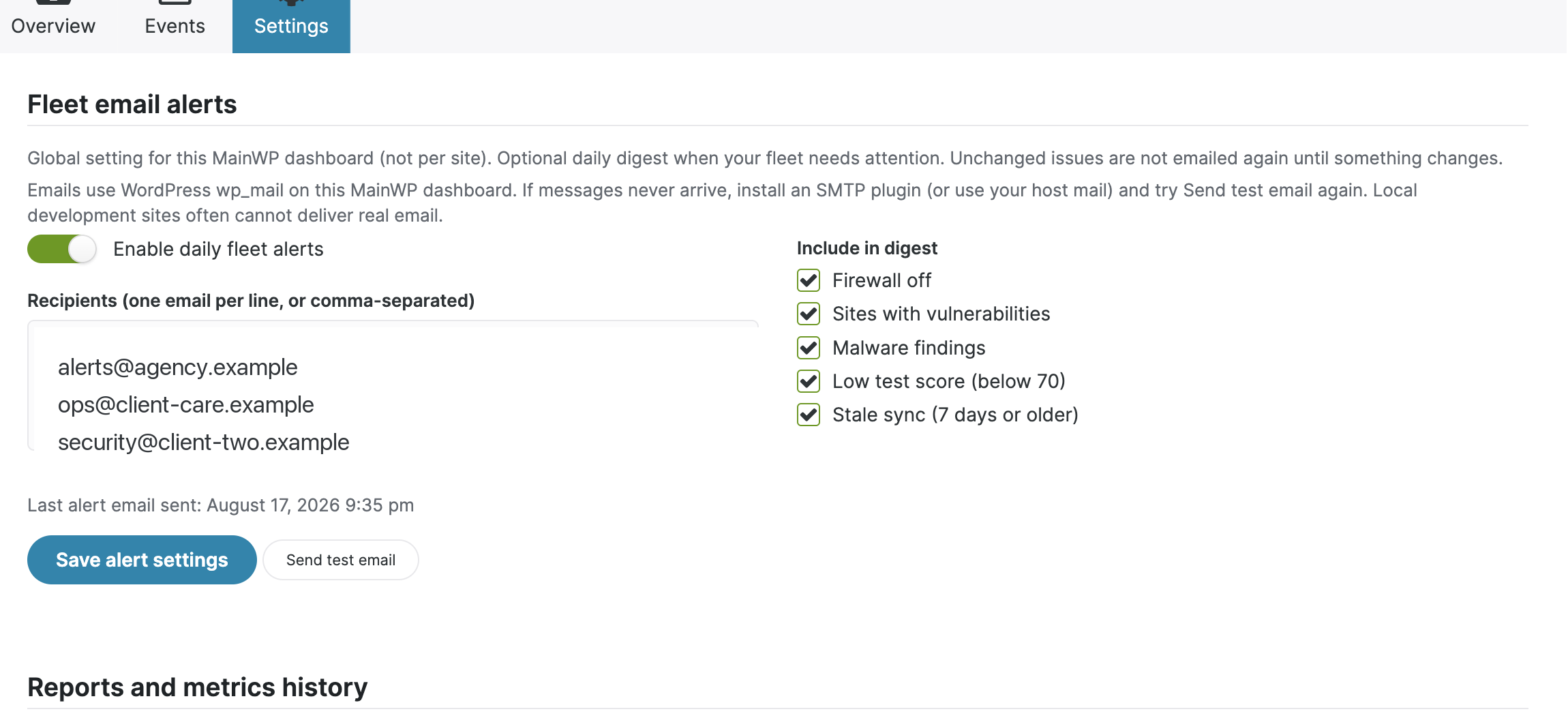The width and height of the screenshot is (1568, 716).
Task: Click the Include in digest label
Action: (867, 248)
